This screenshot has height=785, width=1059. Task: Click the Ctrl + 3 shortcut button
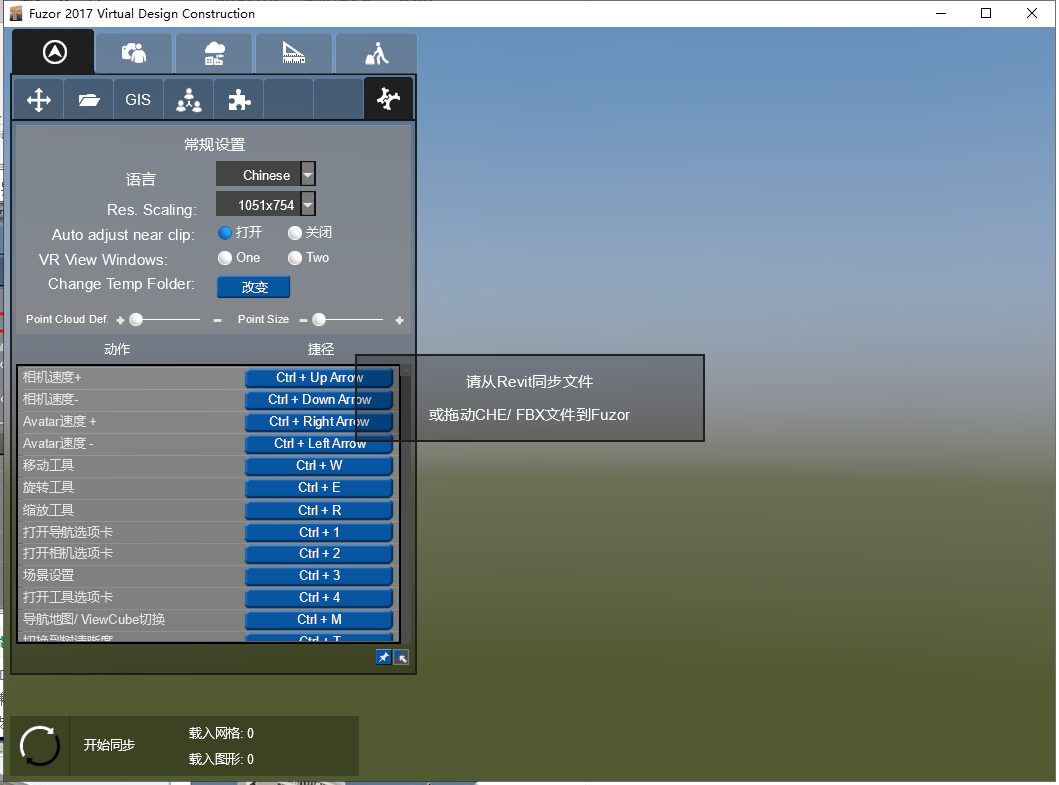(319, 576)
